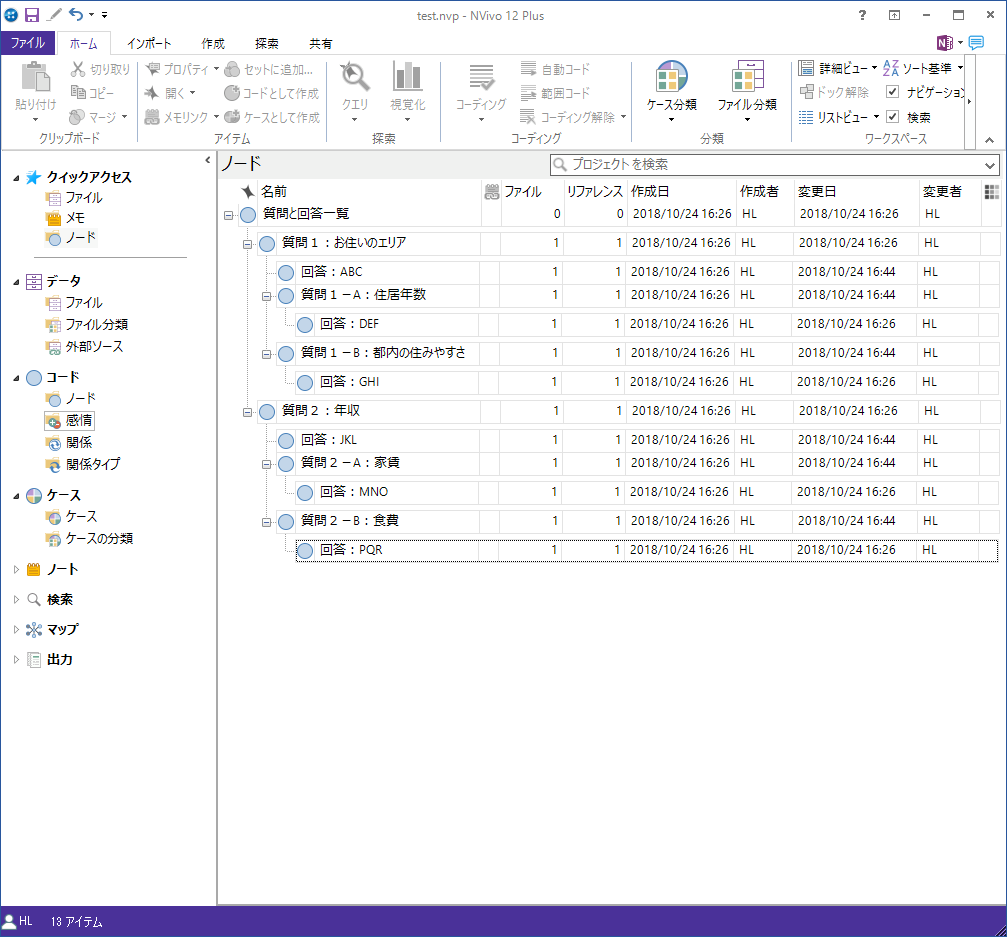
Task: Expand the ノート section in navigation
Action: [16, 570]
